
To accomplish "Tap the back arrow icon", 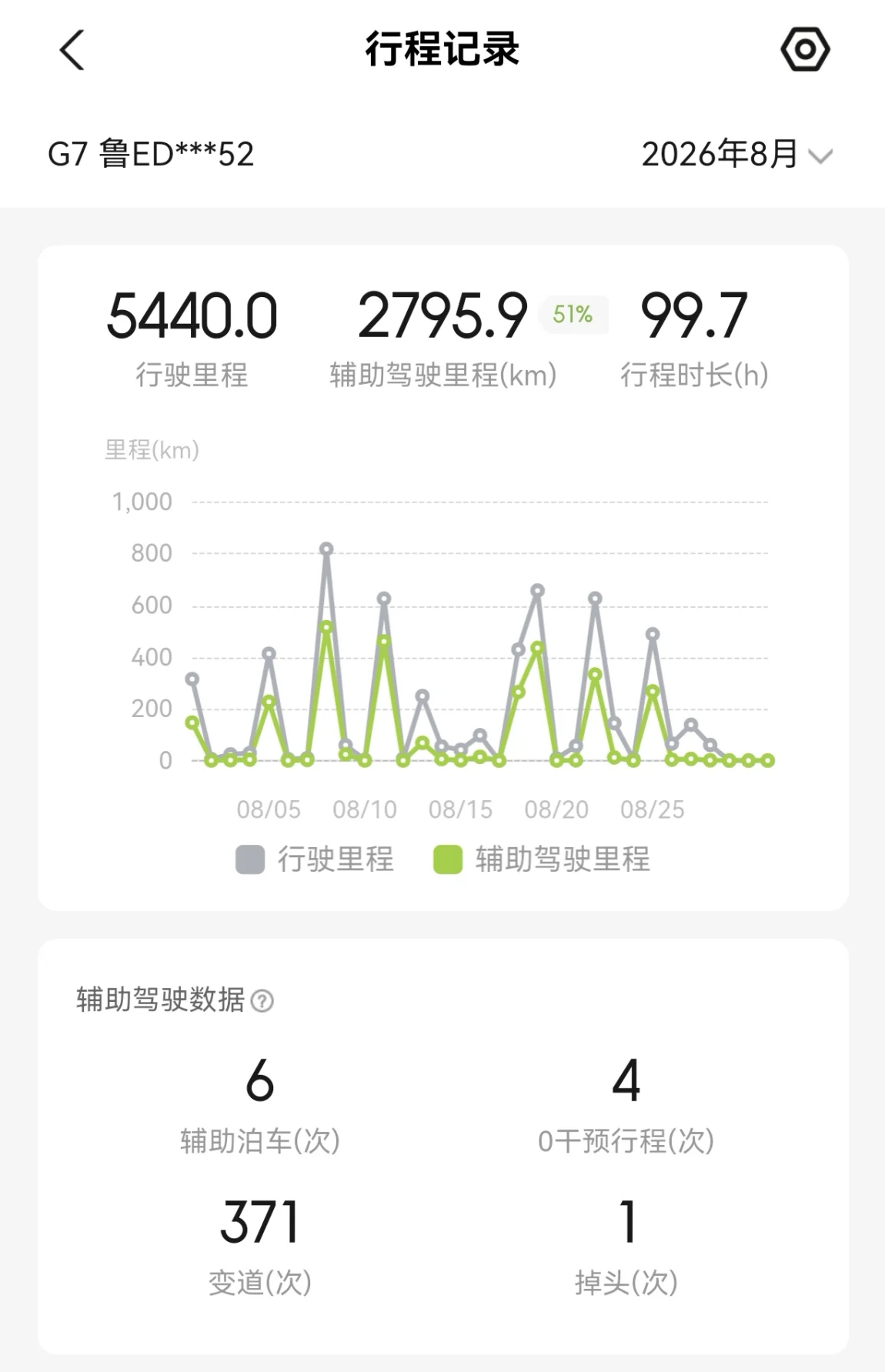I will click(x=72, y=50).
